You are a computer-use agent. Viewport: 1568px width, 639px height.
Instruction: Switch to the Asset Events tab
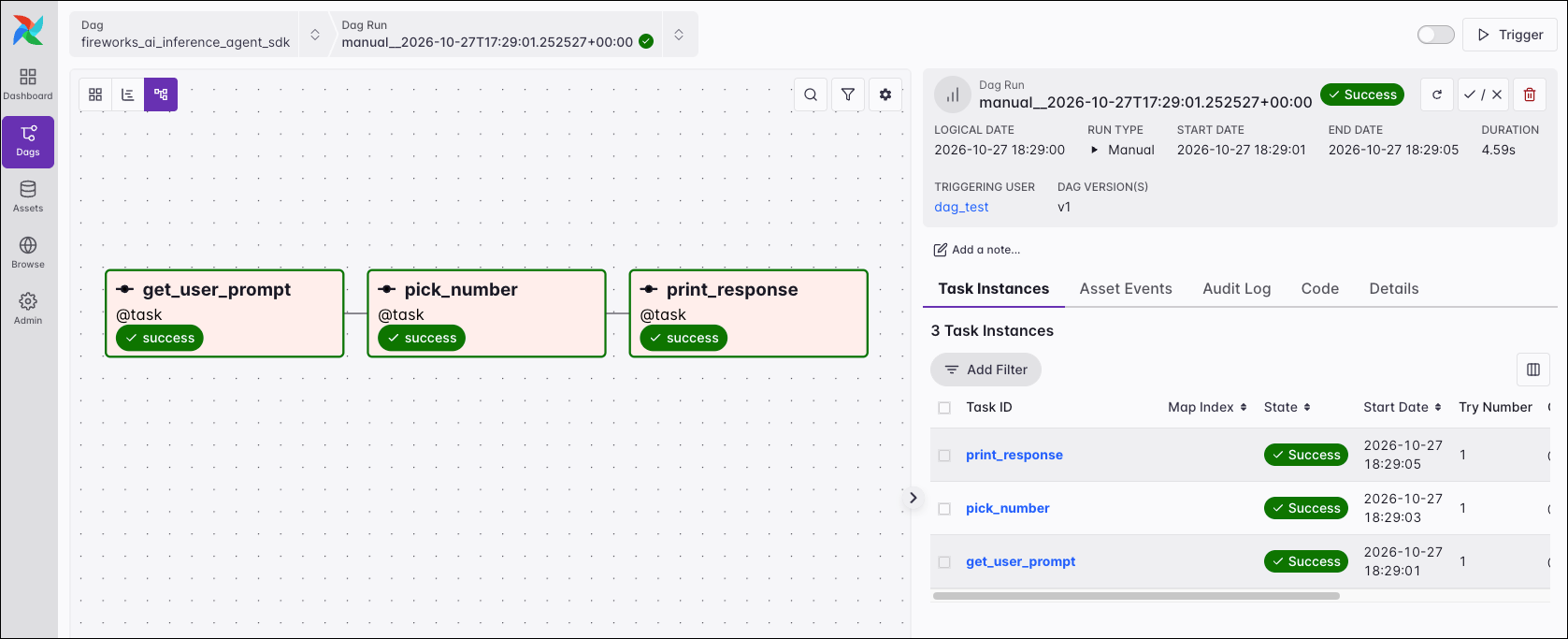pos(1126,288)
